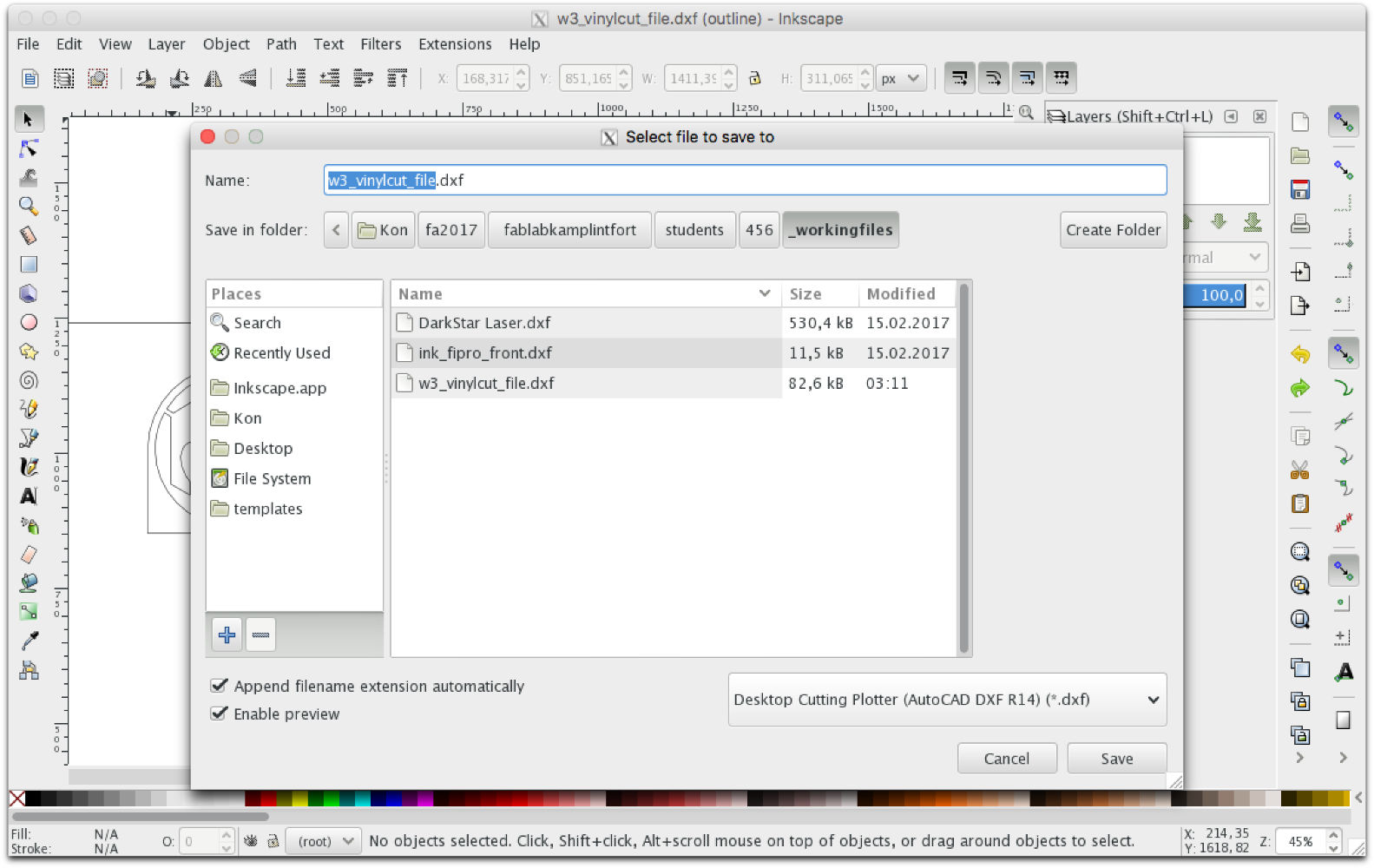The width and height of the screenshot is (1374, 868).
Task: Toggle move patterns with object button
Action: pyautogui.click(x=1061, y=78)
